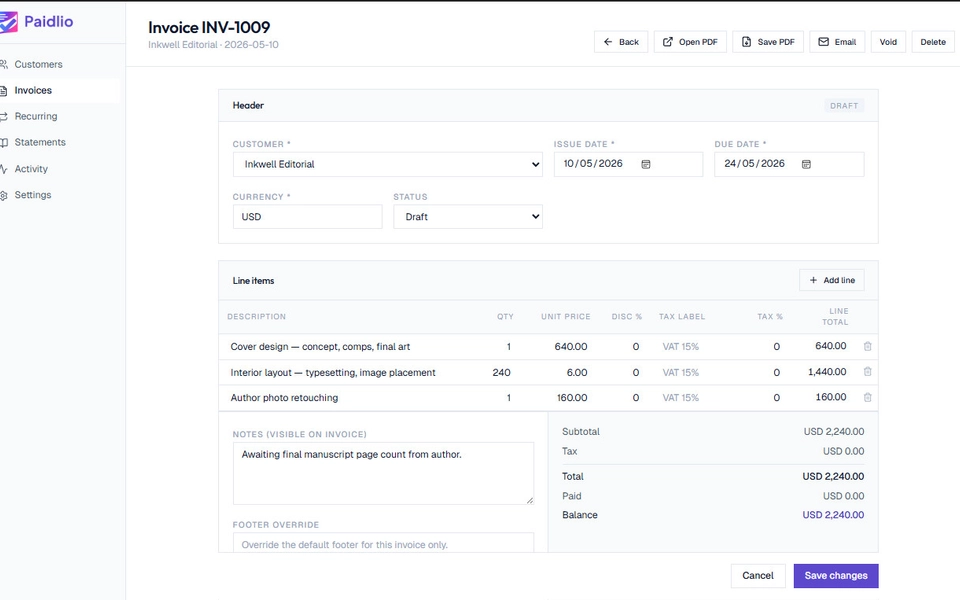
Task: Delete the invoice
Action: click(932, 42)
